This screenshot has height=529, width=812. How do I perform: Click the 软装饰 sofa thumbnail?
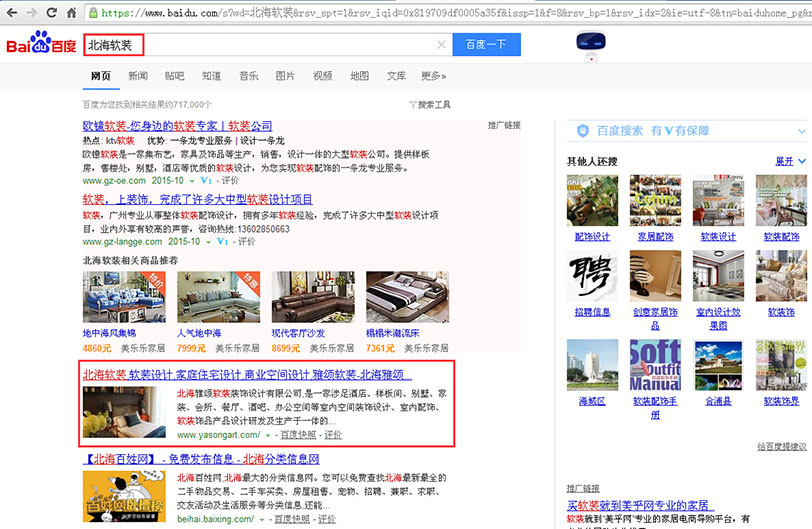[781, 276]
